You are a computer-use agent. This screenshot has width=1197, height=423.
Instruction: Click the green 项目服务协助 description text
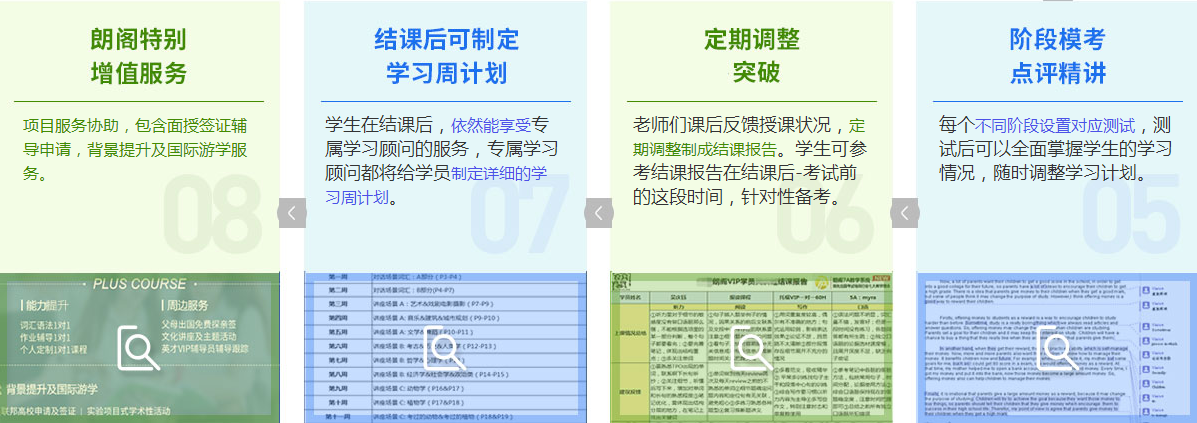(x=134, y=149)
